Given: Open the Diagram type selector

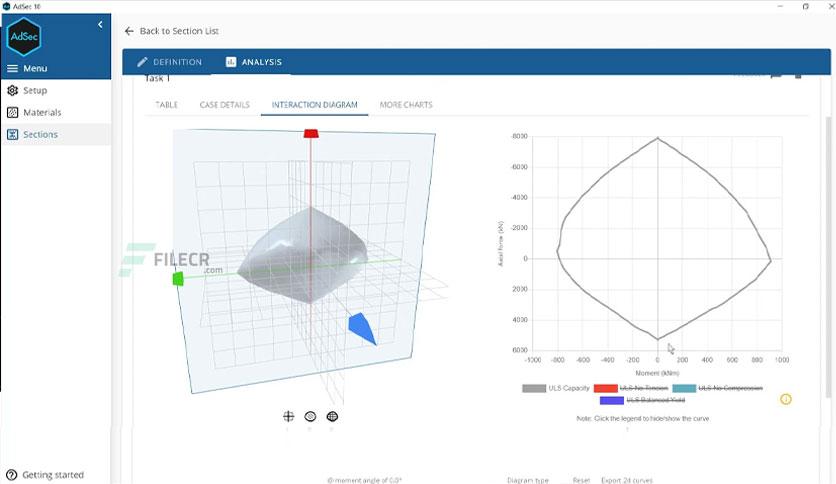Looking at the screenshot, I should pos(527,480).
